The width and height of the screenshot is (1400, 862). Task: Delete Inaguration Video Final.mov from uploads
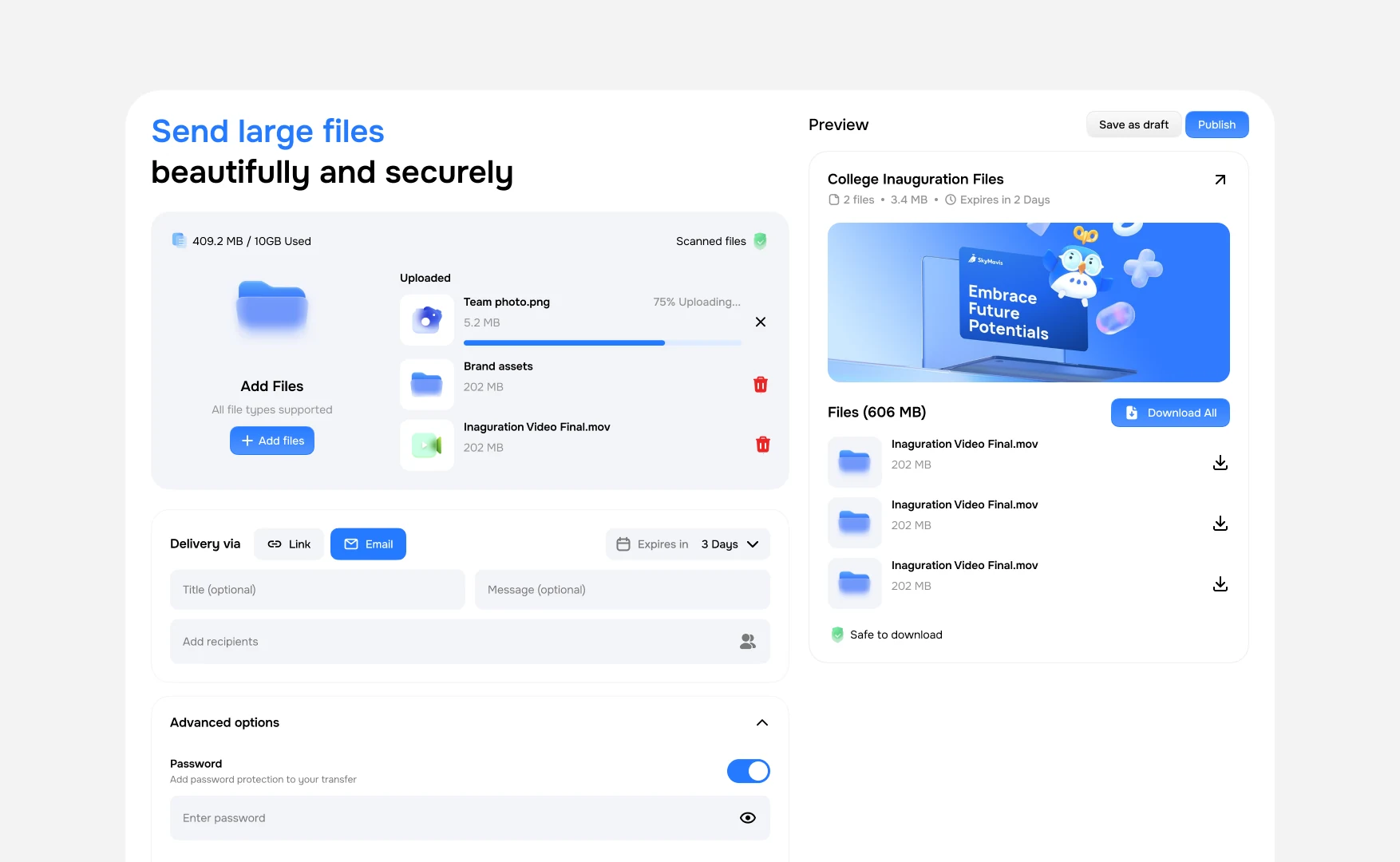pyautogui.click(x=763, y=445)
